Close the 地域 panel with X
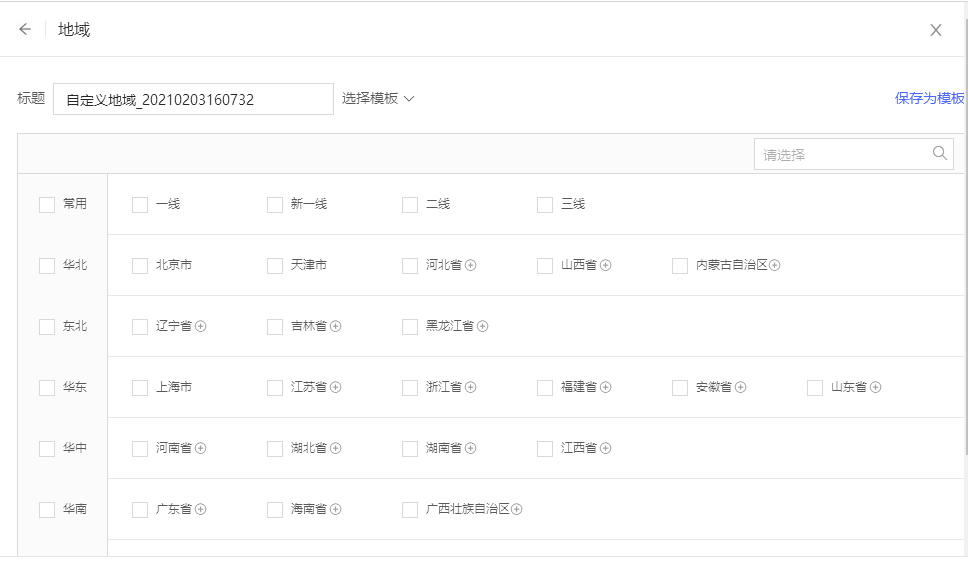Image resolution: width=968 pixels, height=563 pixels. [x=936, y=30]
